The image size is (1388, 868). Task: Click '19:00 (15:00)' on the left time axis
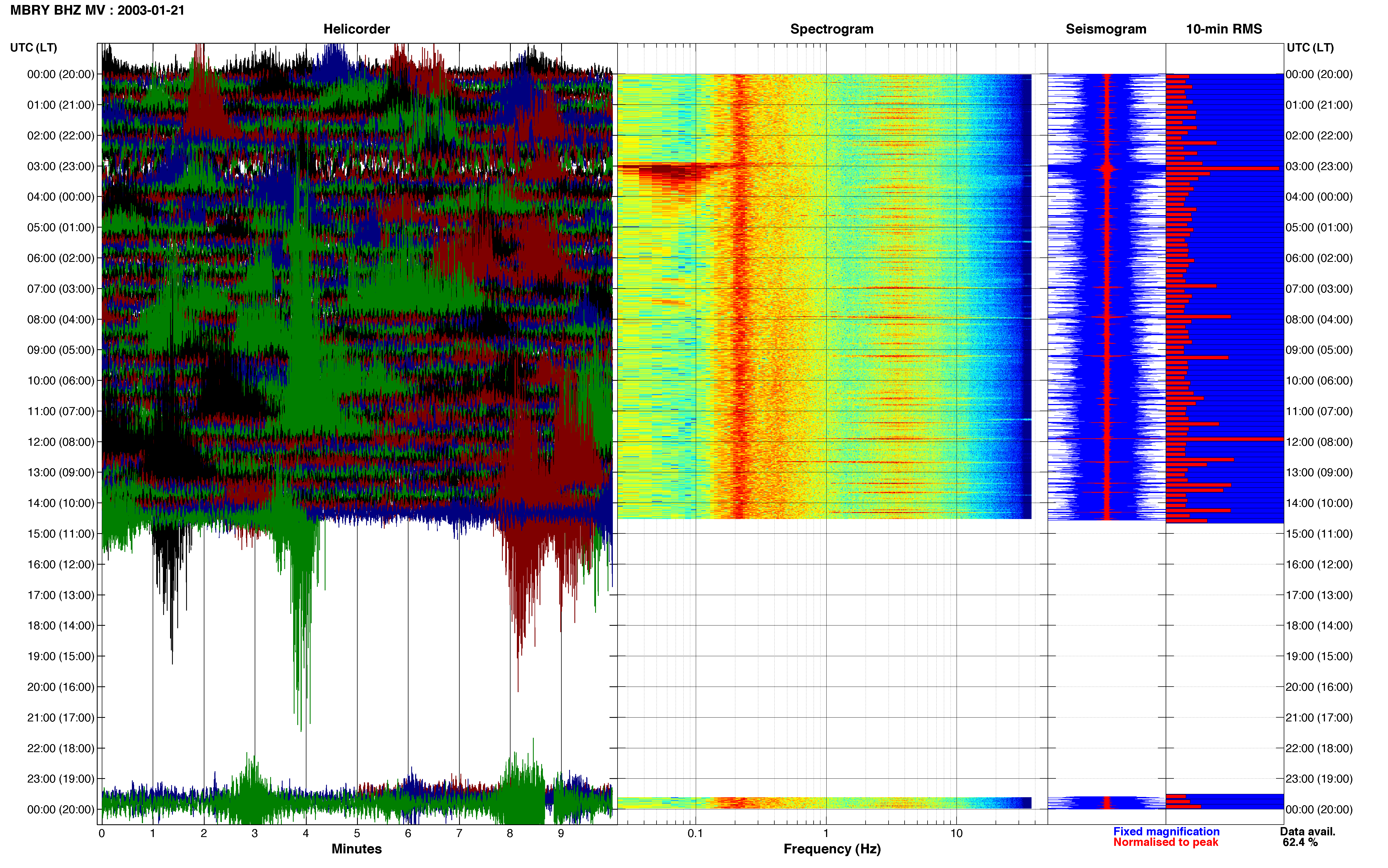coord(61,656)
